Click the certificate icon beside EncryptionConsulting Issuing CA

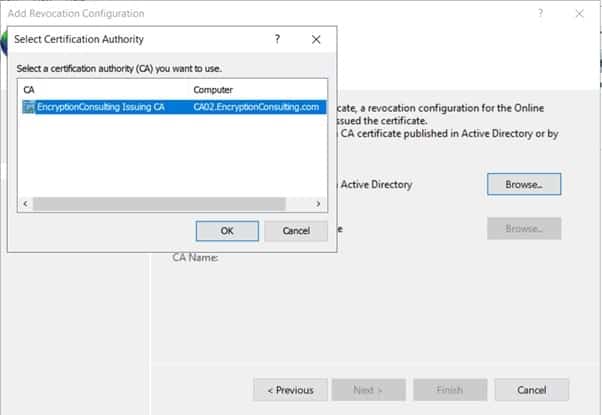(x=29, y=105)
